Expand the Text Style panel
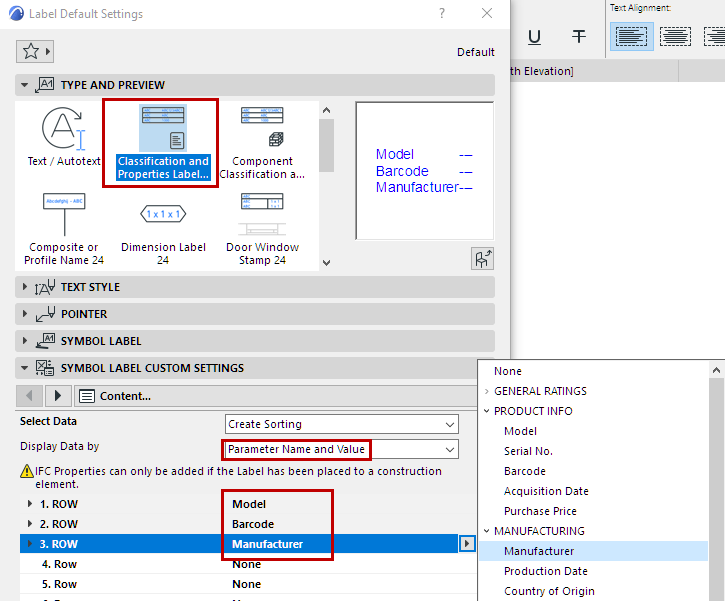 [x=25, y=287]
